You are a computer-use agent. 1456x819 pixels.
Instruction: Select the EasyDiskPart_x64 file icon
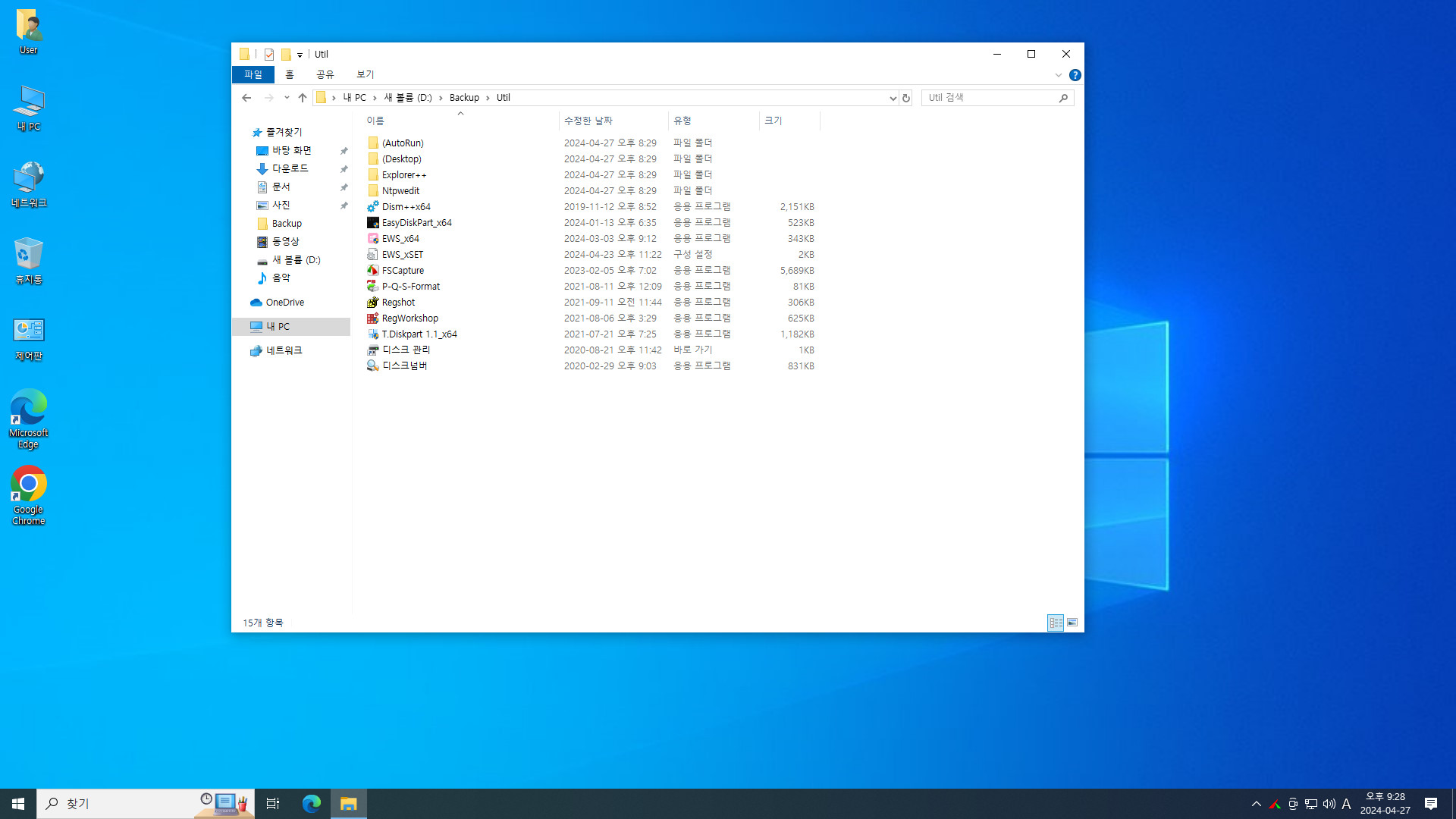click(x=372, y=222)
